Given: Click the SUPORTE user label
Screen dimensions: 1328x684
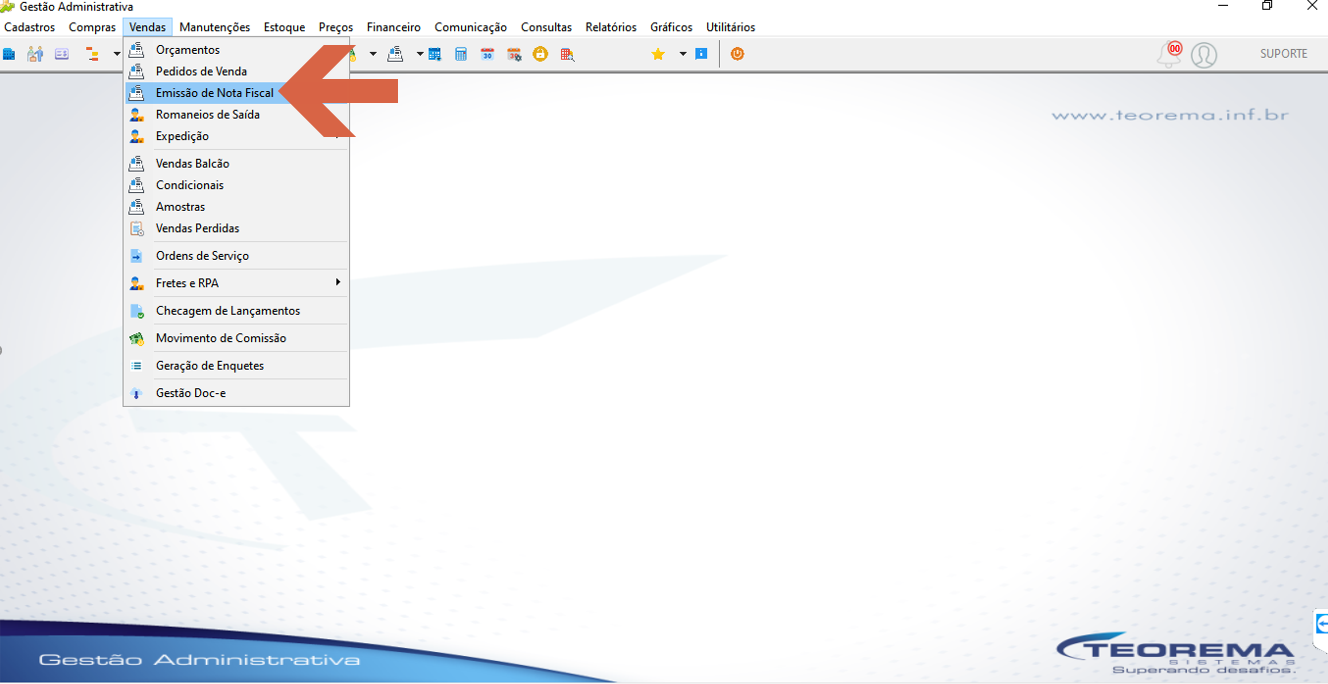Looking at the screenshot, I should click(1284, 54).
